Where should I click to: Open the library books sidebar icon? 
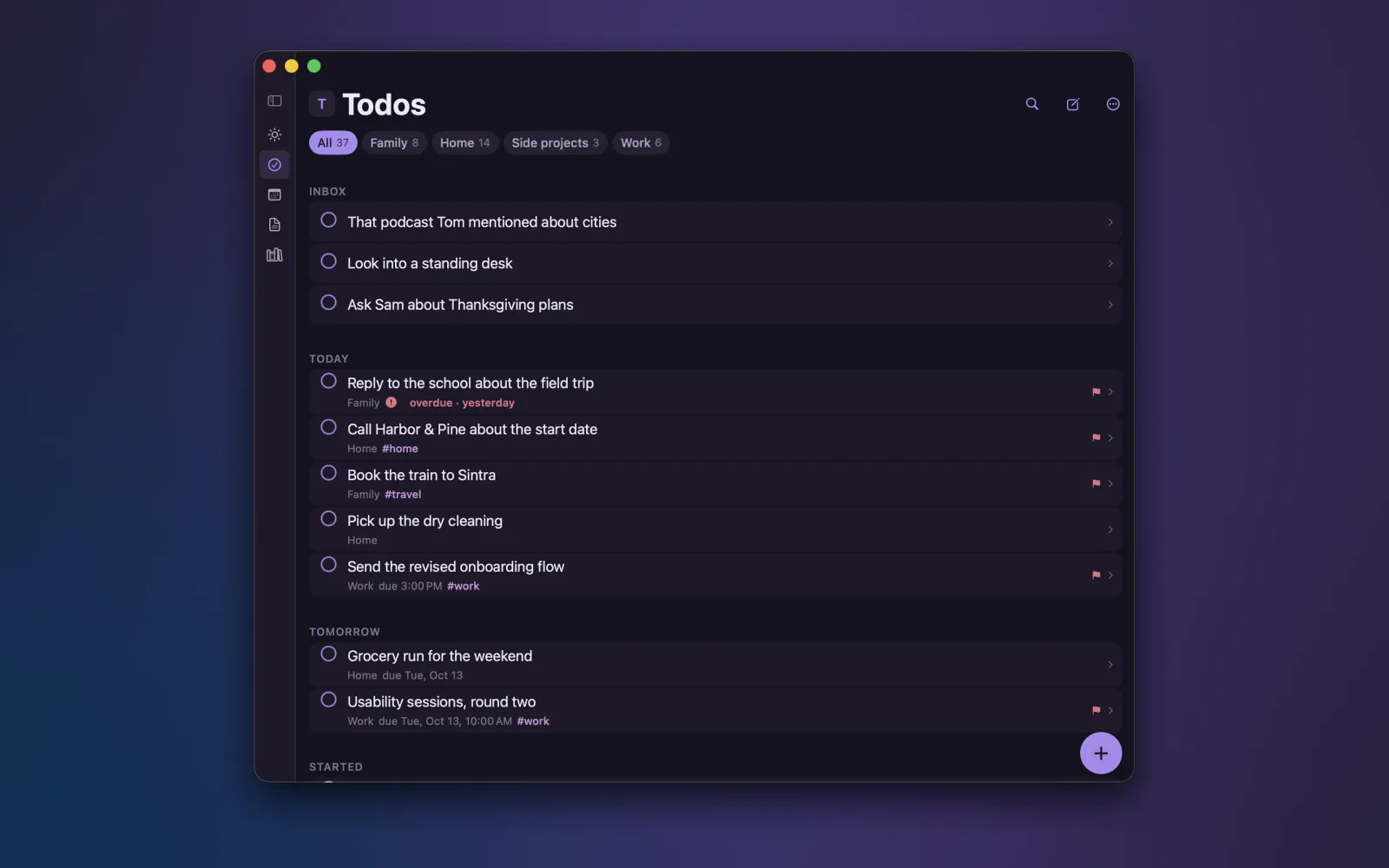[274, 255]
